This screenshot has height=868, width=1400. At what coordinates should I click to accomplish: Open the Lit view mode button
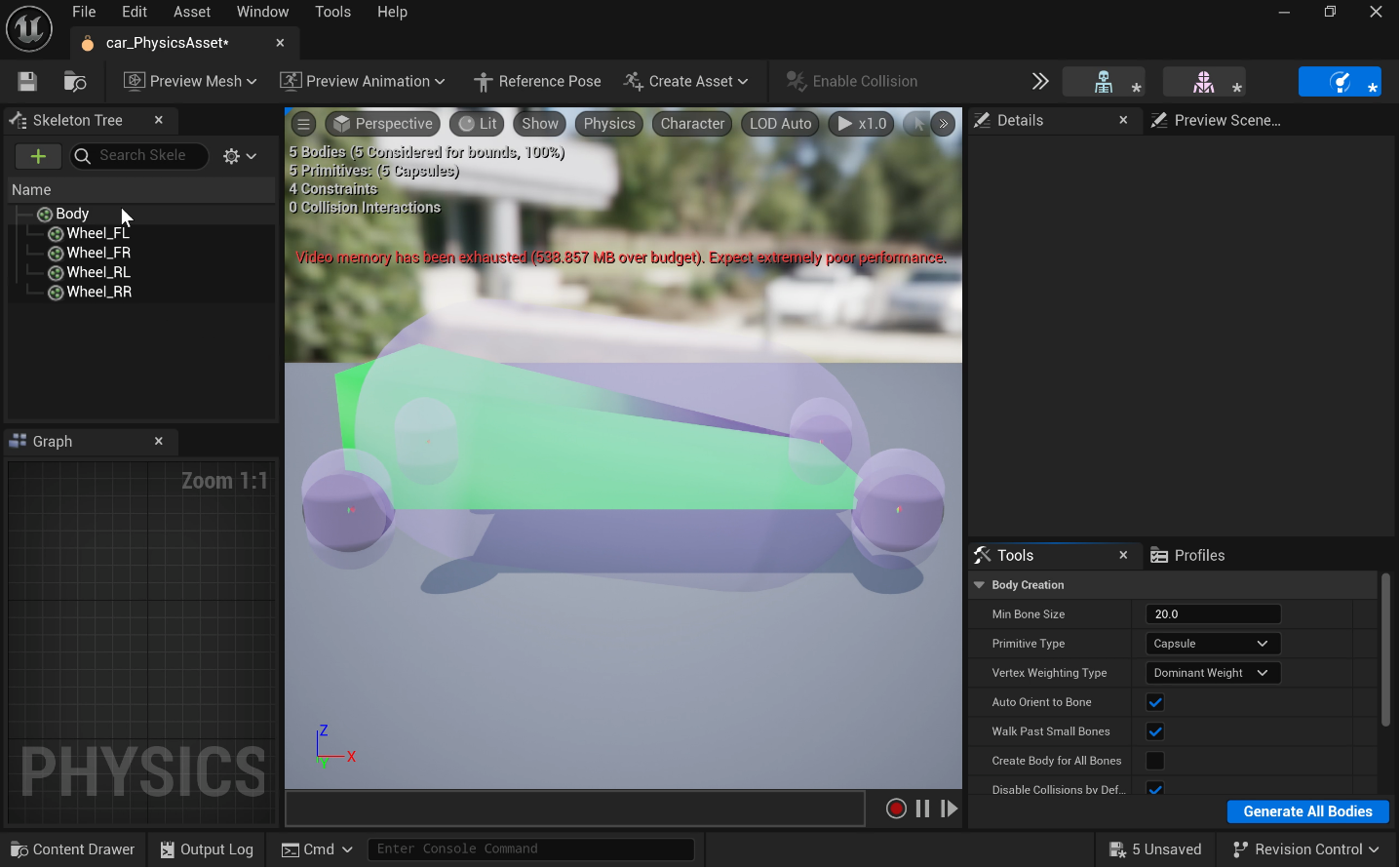tap(478, 124)
